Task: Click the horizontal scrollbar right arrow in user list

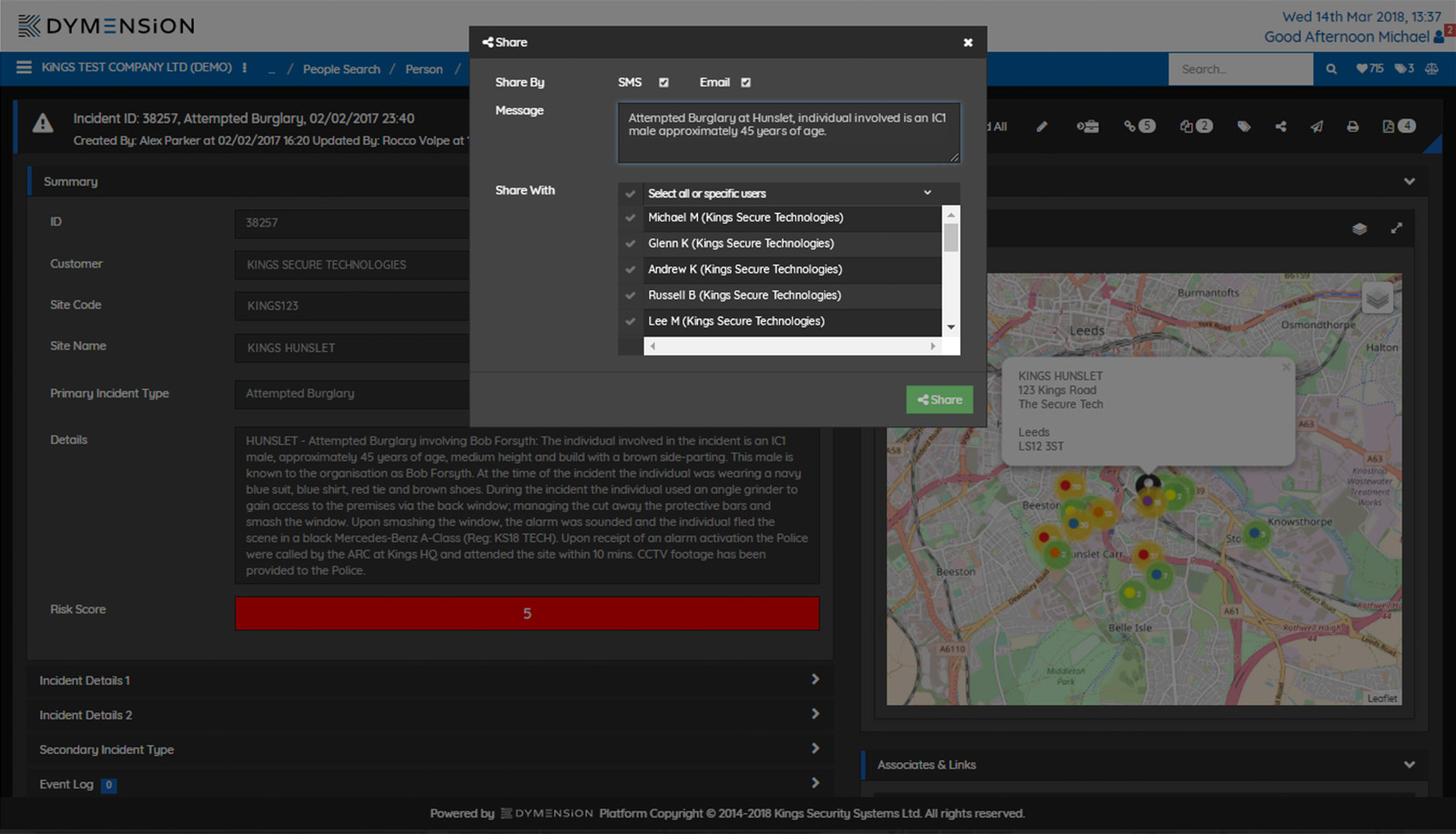Action: tap(933, 347)
